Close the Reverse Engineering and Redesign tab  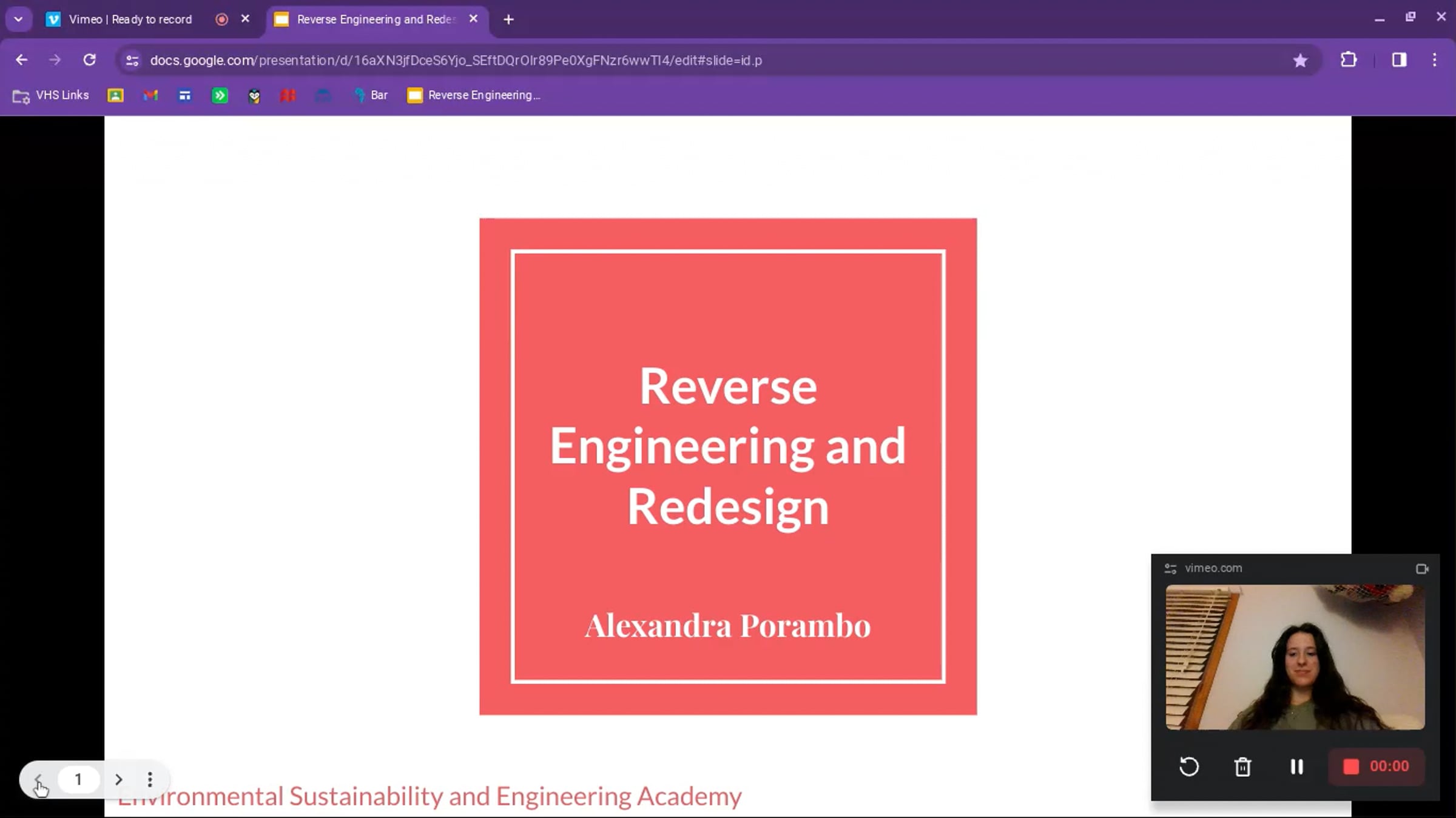(473, 19)
